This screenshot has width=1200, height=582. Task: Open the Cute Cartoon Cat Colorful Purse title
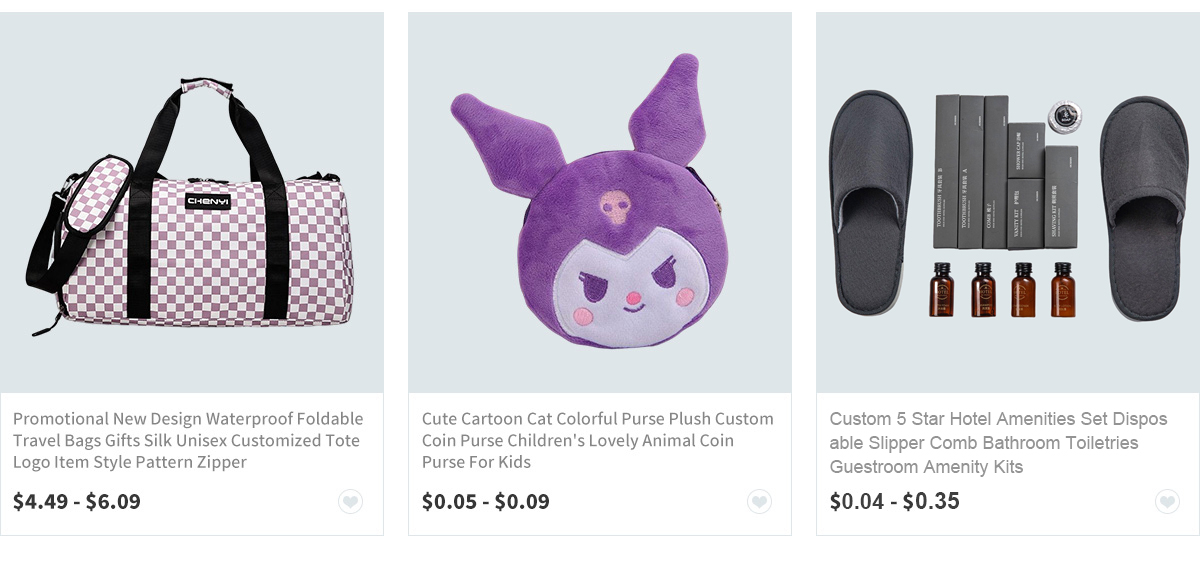click(598, 440)
